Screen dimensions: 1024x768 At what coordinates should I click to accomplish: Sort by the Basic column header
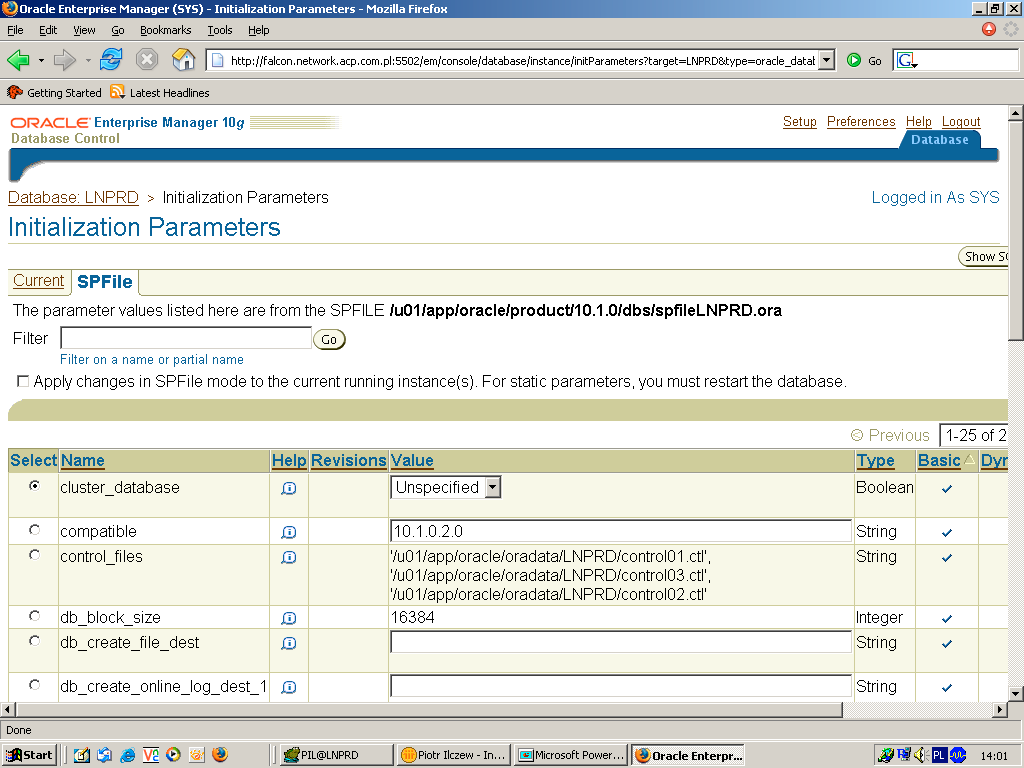[939, 460]
